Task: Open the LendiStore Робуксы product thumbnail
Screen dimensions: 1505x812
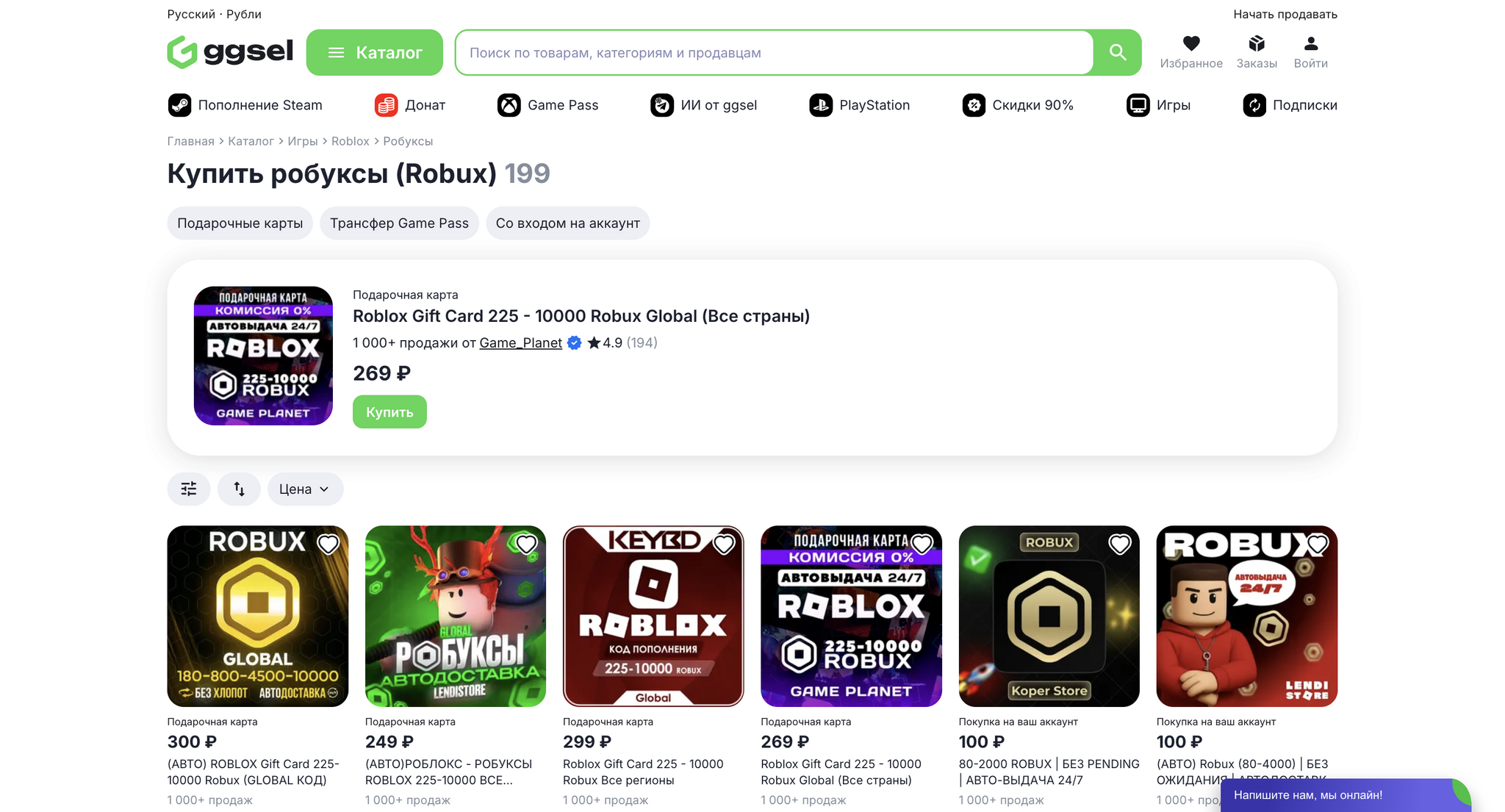Action: click(x=456, y=616)
